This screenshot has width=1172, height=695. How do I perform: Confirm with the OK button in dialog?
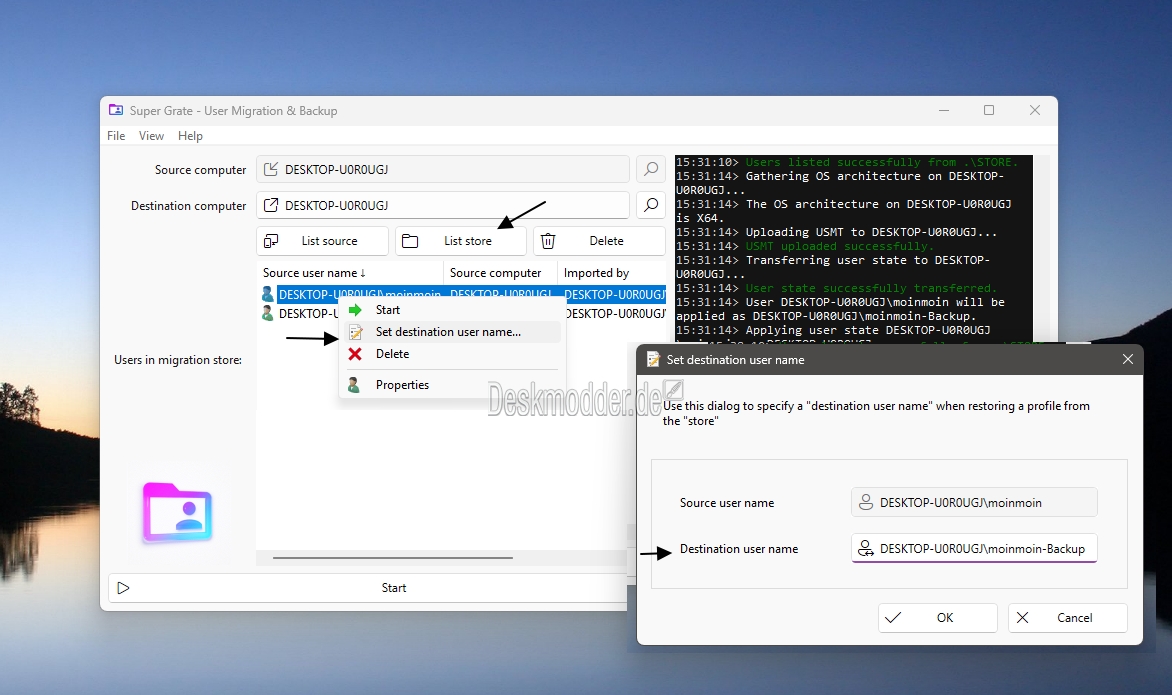938,617
